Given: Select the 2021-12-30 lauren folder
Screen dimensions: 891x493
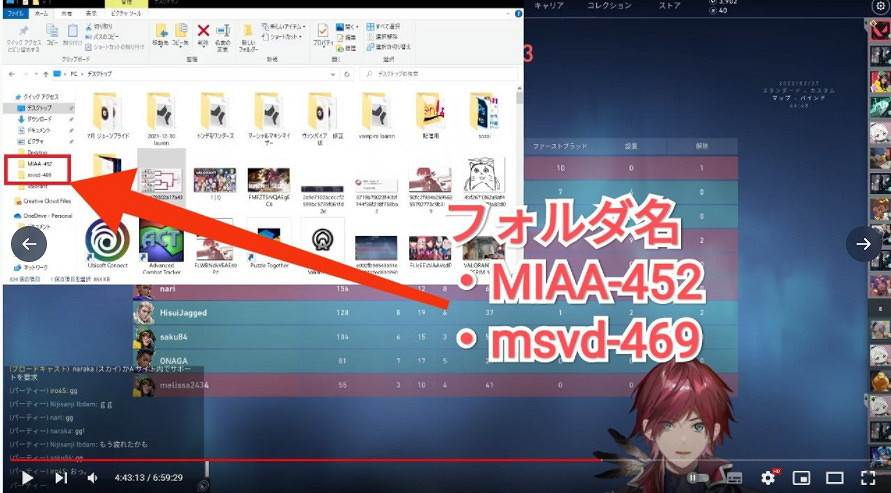Looking at the screenshot, I should 161,118.
